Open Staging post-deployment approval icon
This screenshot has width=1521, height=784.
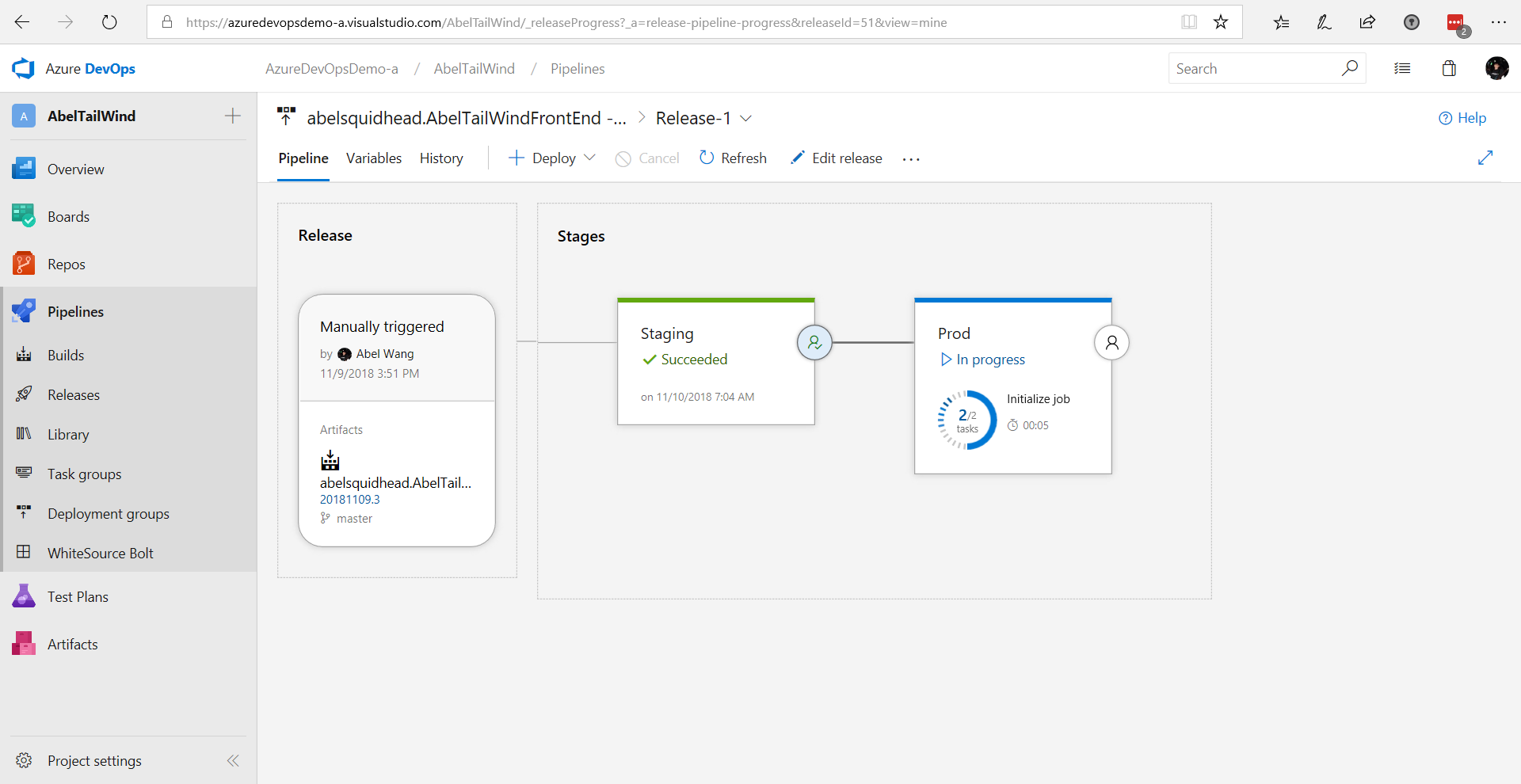(814, 343)
